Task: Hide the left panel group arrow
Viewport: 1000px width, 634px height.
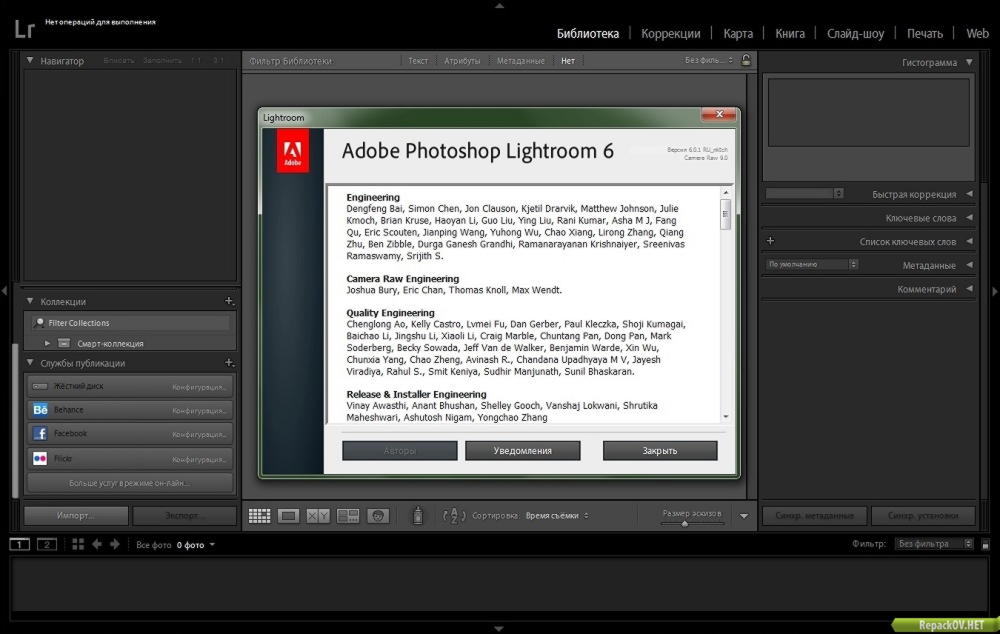Action: (4, 291)
